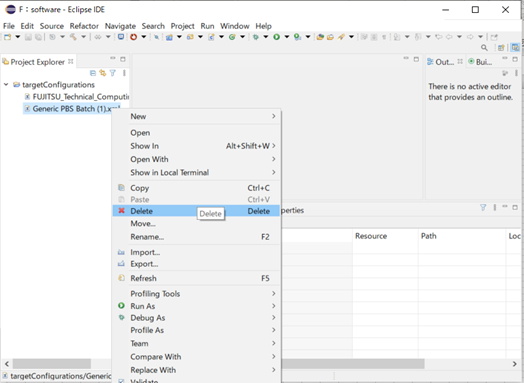Collapse the targetConfigurations project node
Screen dimensions: 524x383
(6, 85)
